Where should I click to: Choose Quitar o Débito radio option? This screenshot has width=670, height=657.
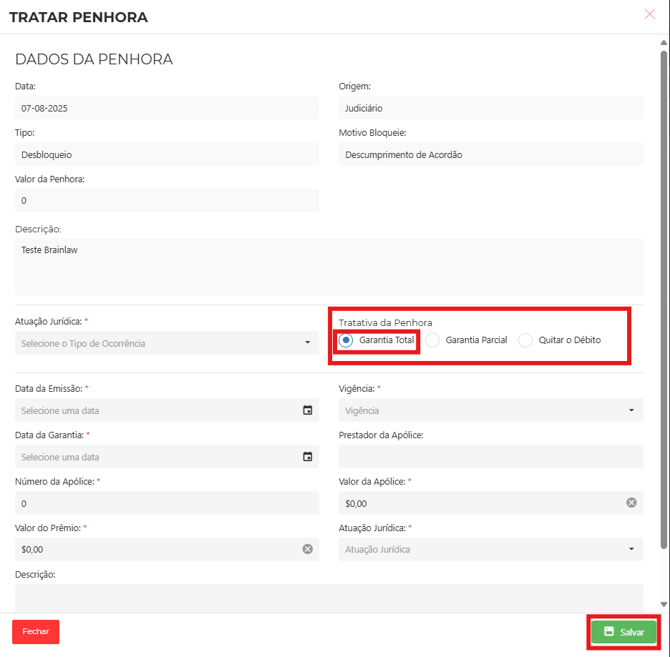(x=525, y=340)
